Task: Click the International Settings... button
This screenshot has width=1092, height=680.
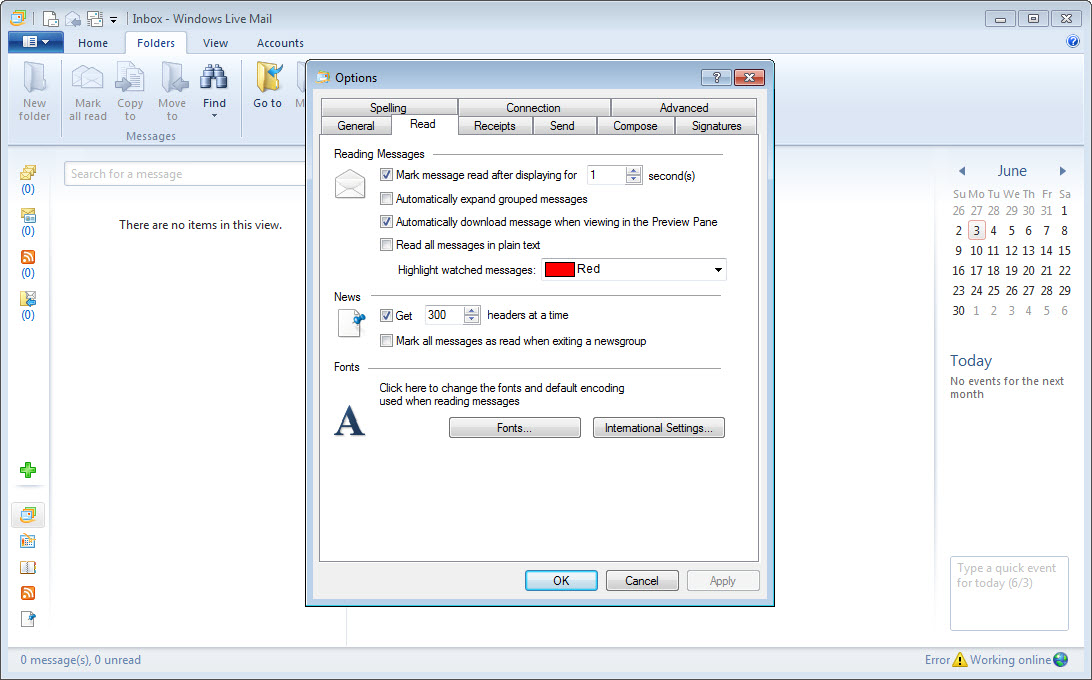Action: 658,428
